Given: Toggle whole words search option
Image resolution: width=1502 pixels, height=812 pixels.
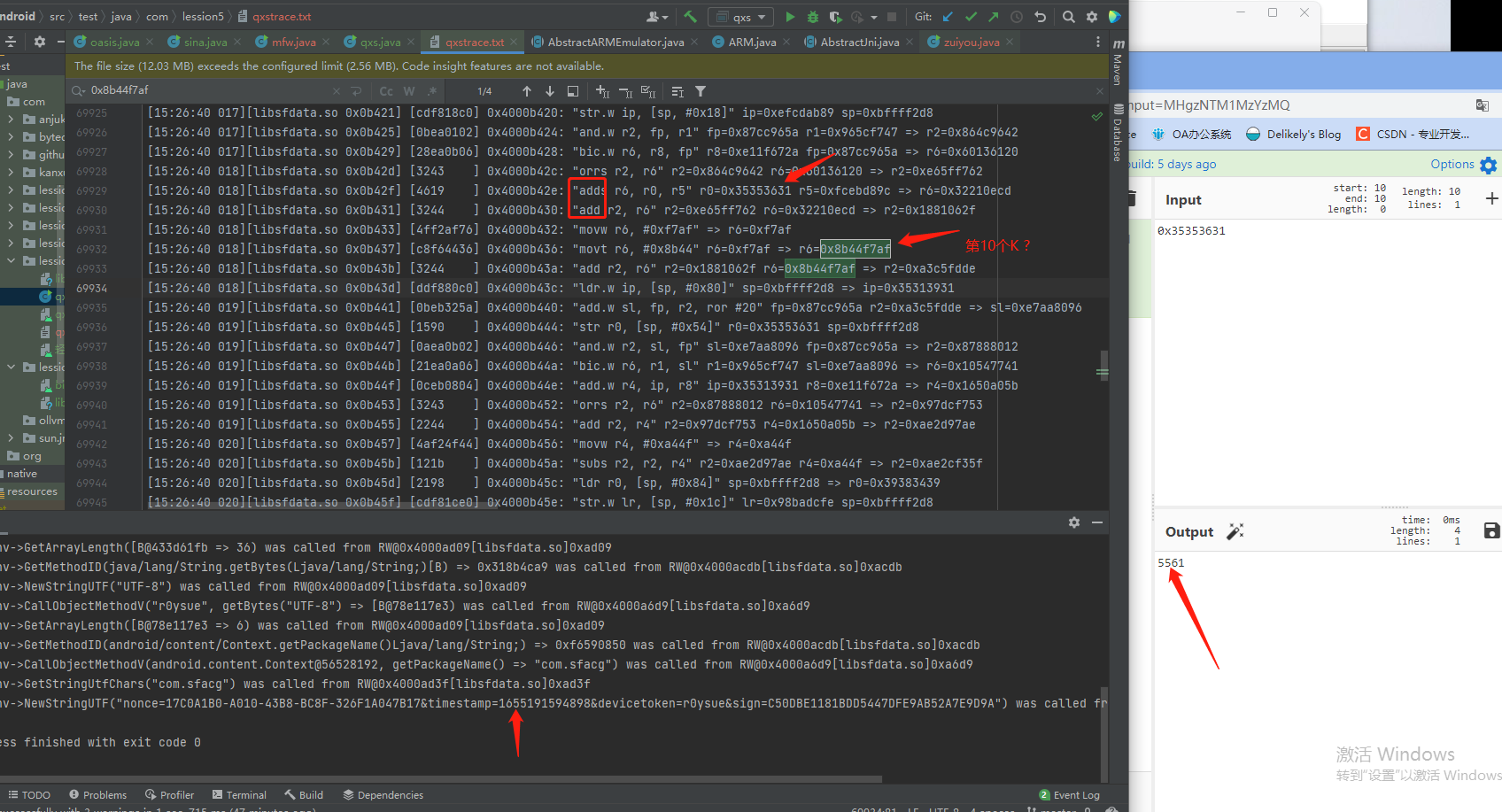Looking at the screenshot, I should click(x=409, y=91).
